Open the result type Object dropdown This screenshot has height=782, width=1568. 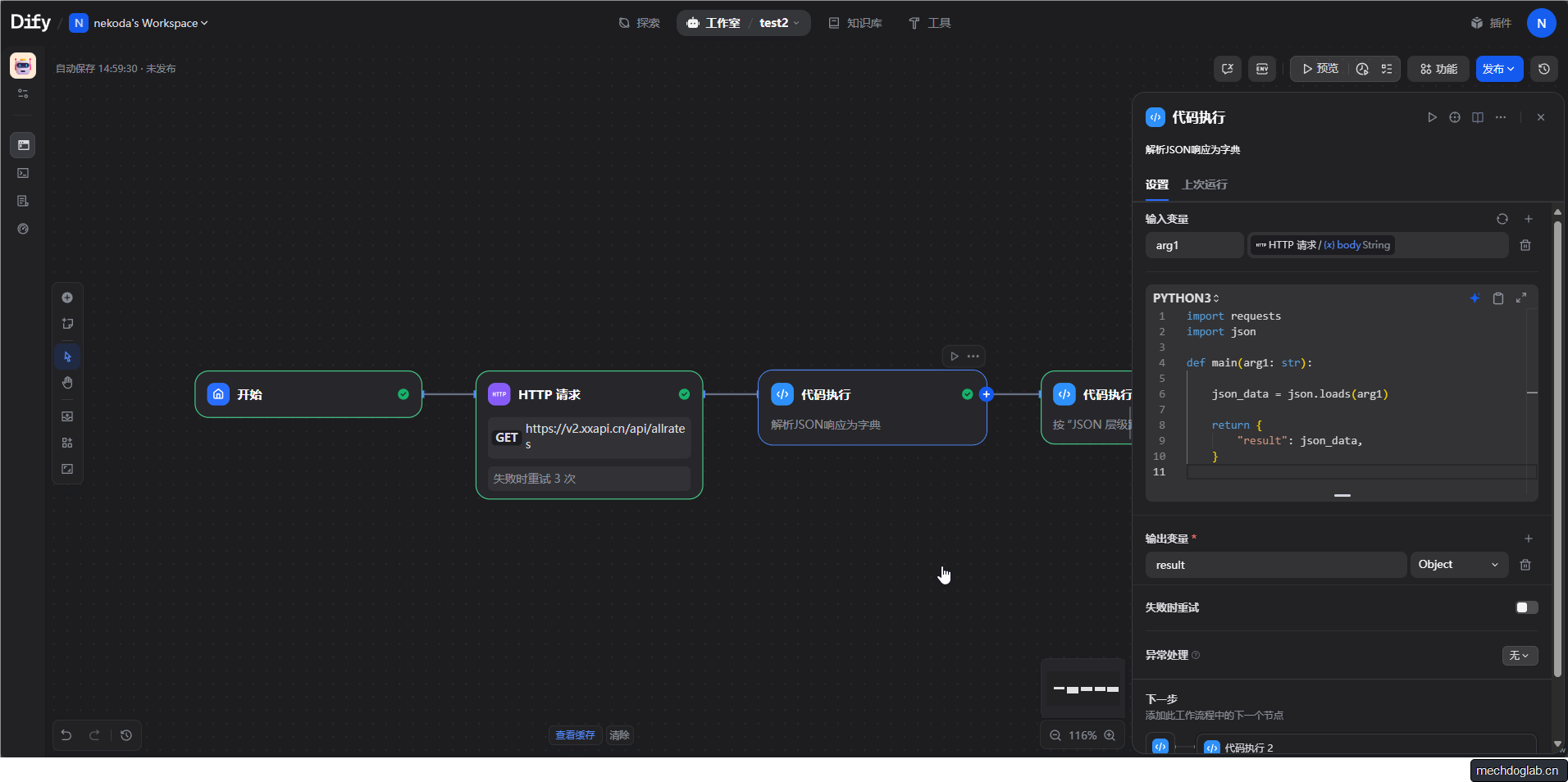click(1458, 565)
